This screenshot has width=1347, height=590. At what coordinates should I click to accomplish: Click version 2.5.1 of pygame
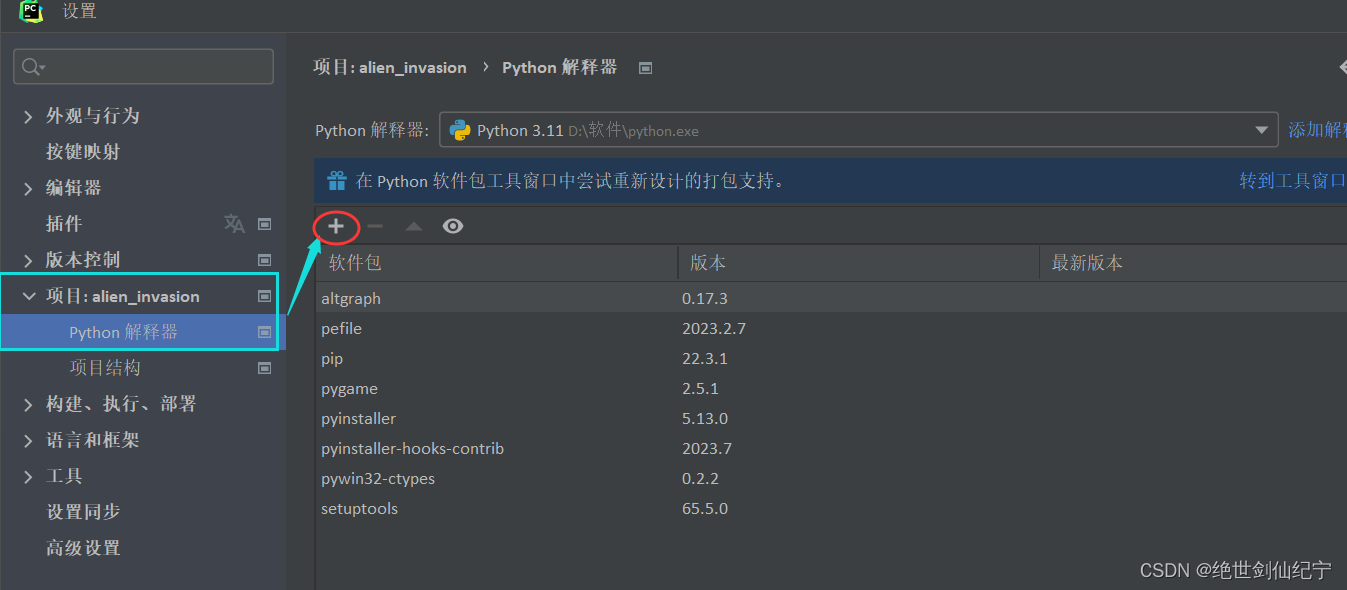(700, 388)
